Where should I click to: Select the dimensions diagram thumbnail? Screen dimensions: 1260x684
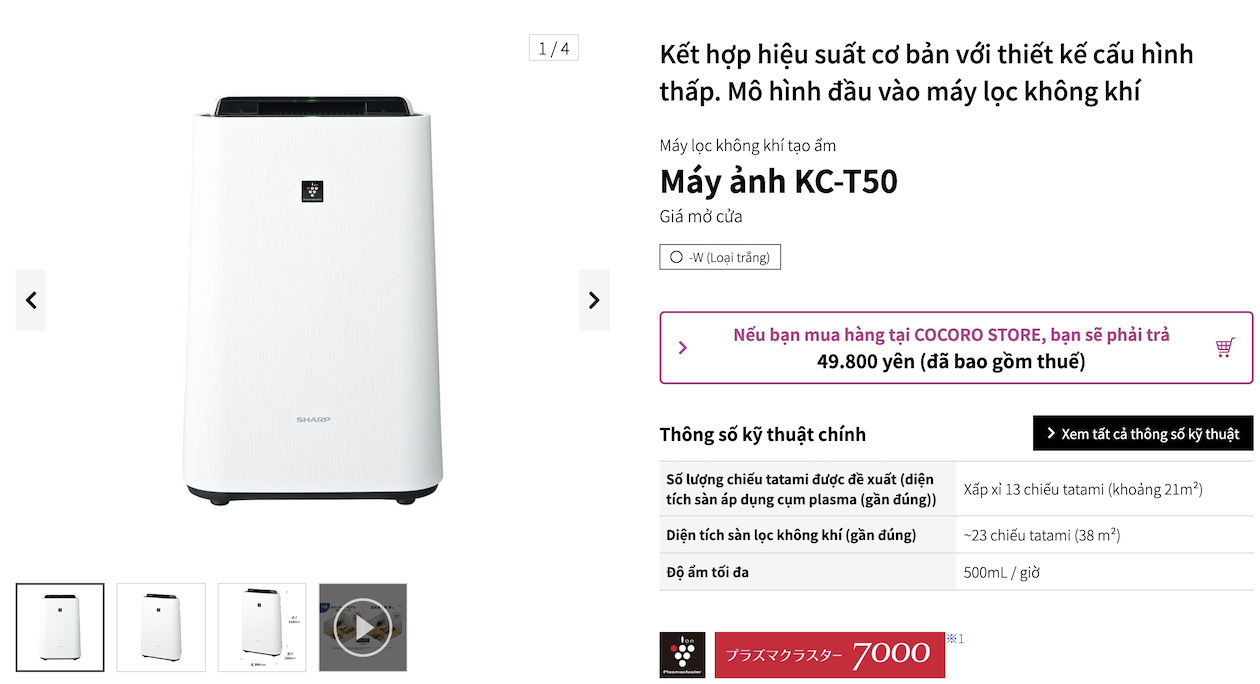click(262, 627)
